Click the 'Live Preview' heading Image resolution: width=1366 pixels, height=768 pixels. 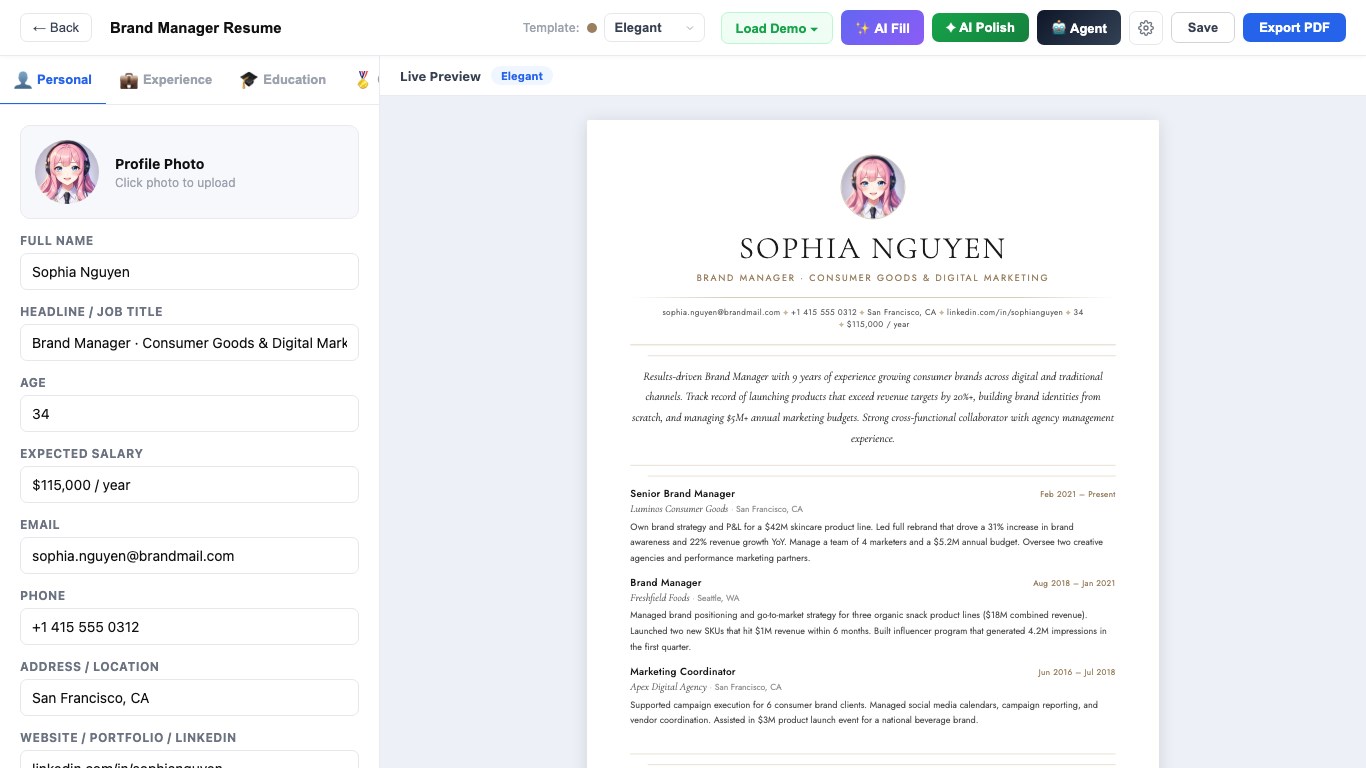pyautogui.click(x=440, y=76)
